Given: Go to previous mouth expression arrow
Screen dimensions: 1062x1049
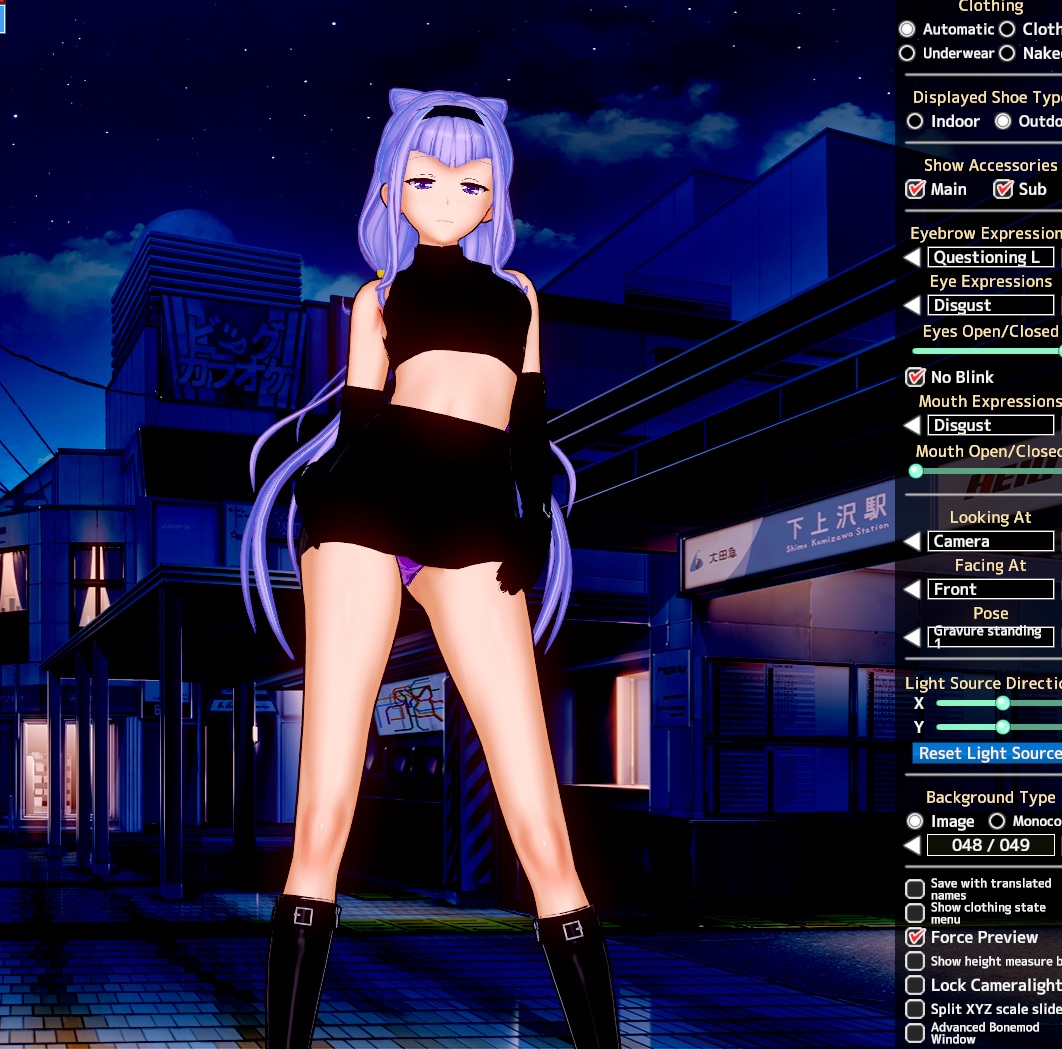Looking at the screenshot, I should tap(912, 425).
